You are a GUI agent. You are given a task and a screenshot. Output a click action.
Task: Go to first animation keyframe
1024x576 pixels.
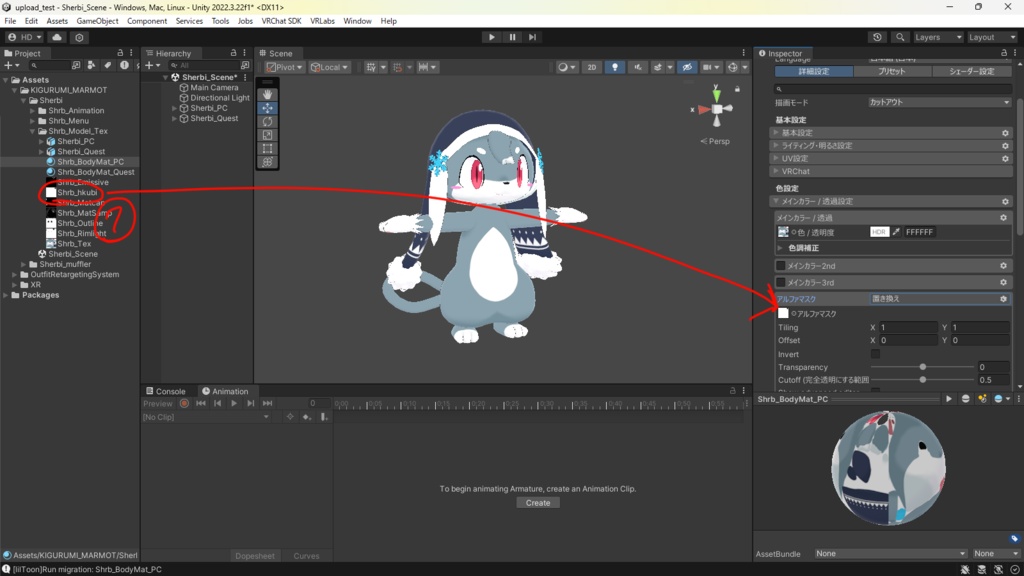pos(200,404)
